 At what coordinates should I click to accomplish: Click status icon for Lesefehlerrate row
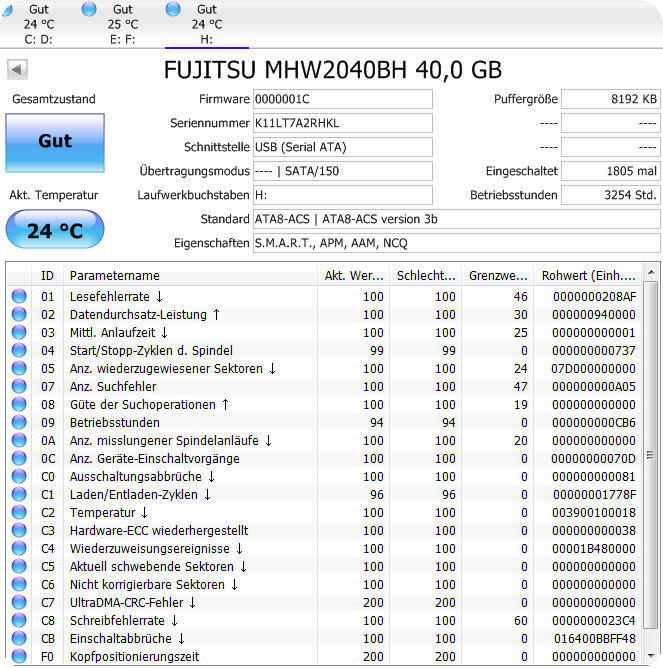pyautogui.click(x=19, y=297)
